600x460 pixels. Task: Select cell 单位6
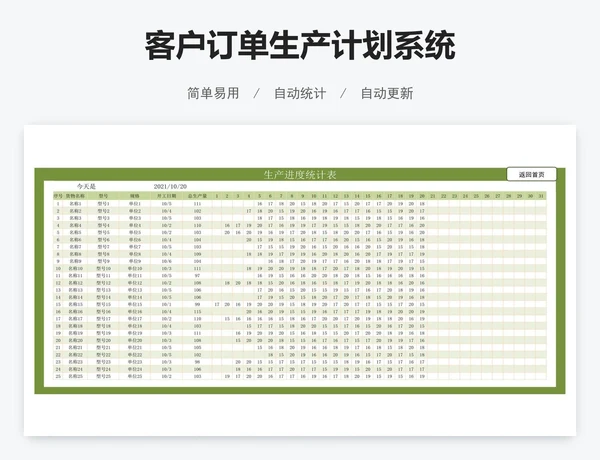click(135, 240)
